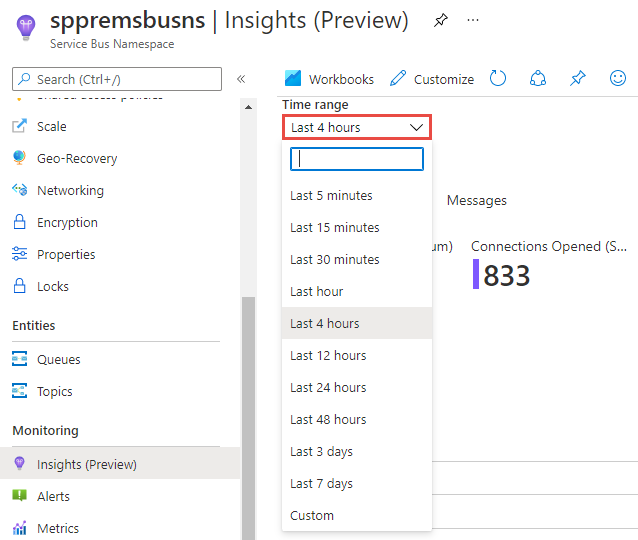Open Alerts in Monitoring section
This screenshot has width=638, height=540.
tap(53, 496)
